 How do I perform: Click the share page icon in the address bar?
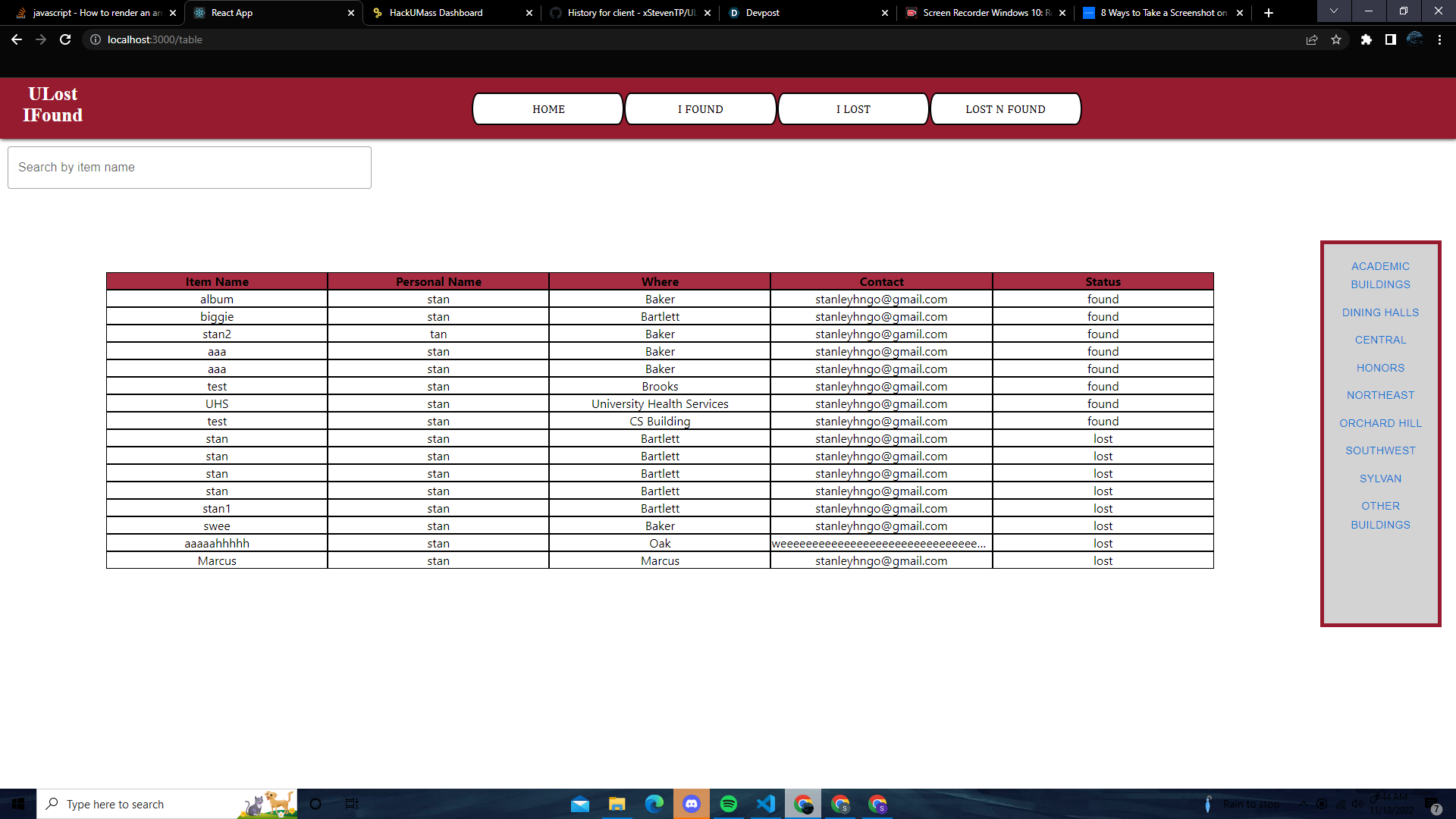tap(1311, 39)
